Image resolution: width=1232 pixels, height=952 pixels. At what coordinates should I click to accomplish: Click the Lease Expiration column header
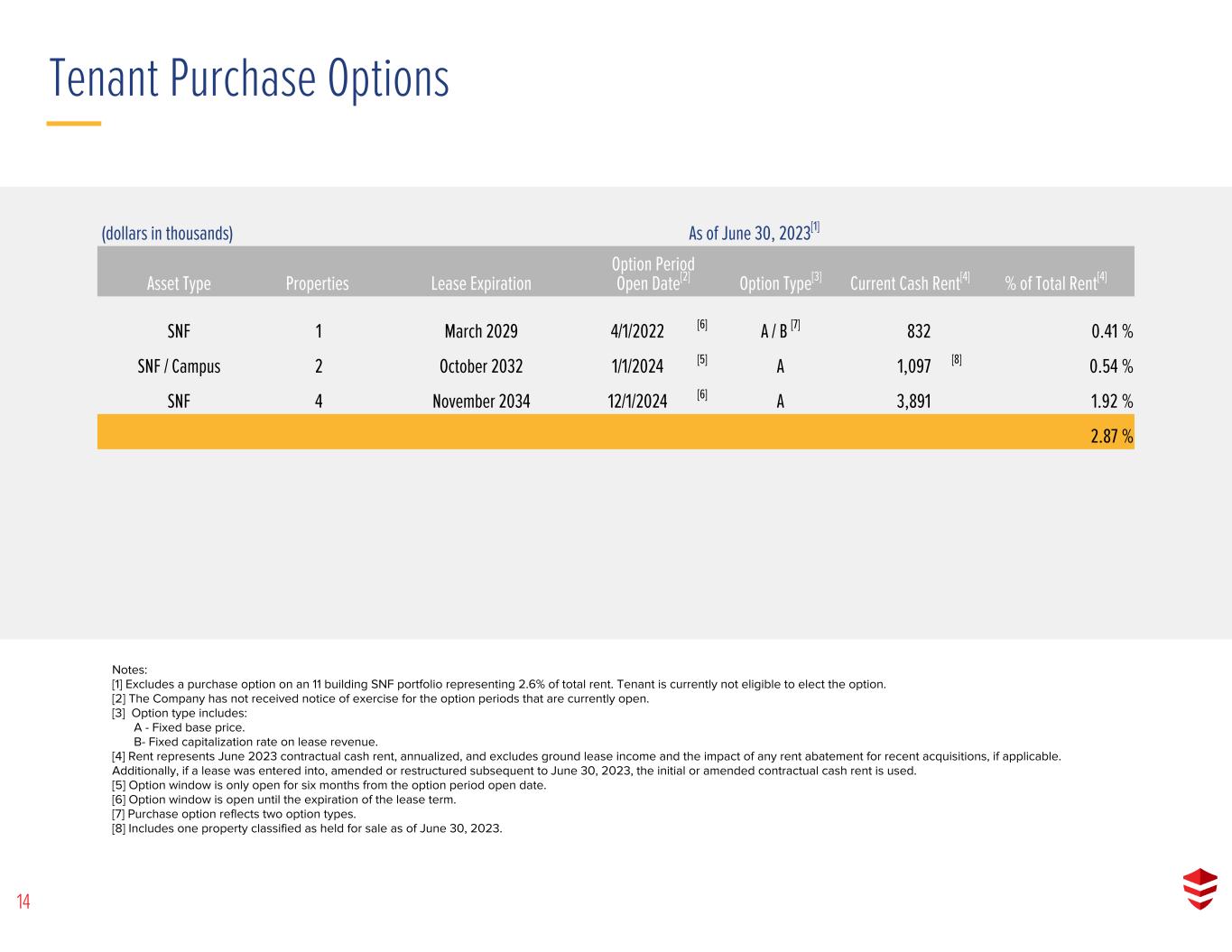pos(481,283)
